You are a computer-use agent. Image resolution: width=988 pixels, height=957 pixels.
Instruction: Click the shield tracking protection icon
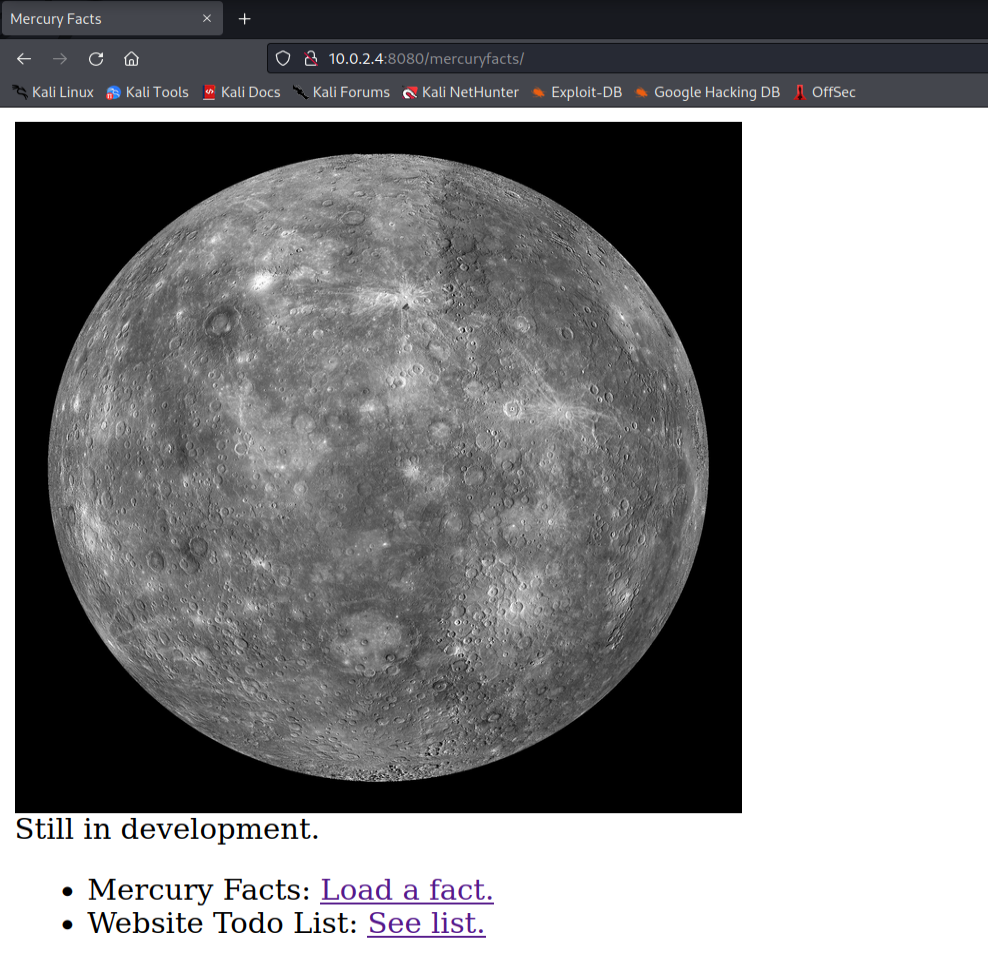283,58
